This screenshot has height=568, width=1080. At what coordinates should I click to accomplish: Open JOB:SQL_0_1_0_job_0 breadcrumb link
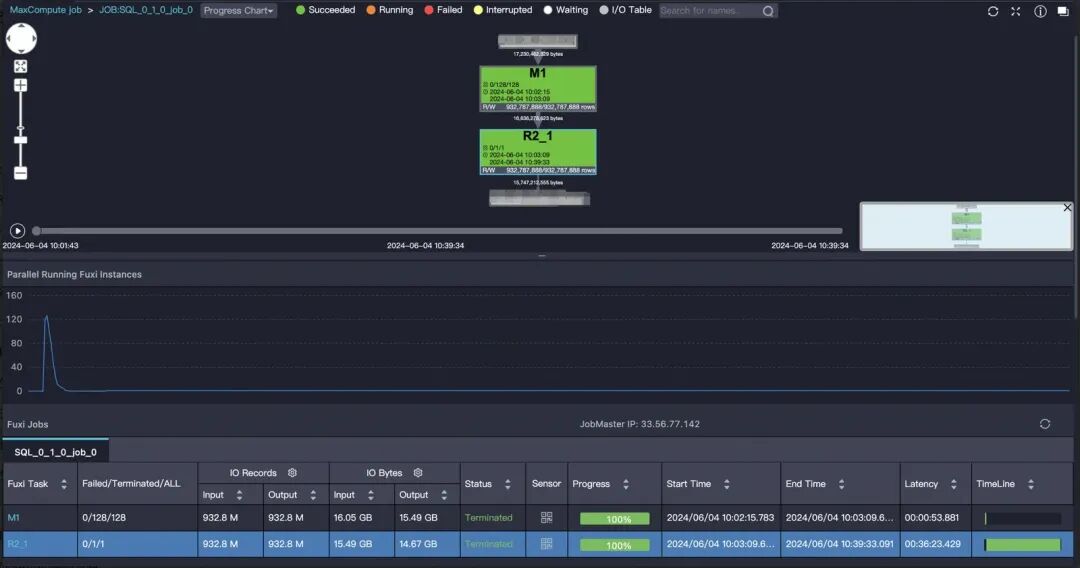[146, 10]
